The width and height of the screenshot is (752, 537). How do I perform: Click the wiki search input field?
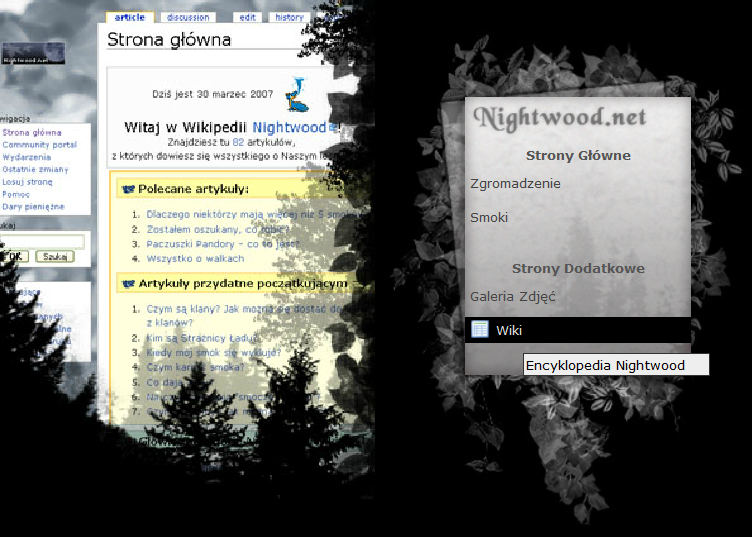42,242
